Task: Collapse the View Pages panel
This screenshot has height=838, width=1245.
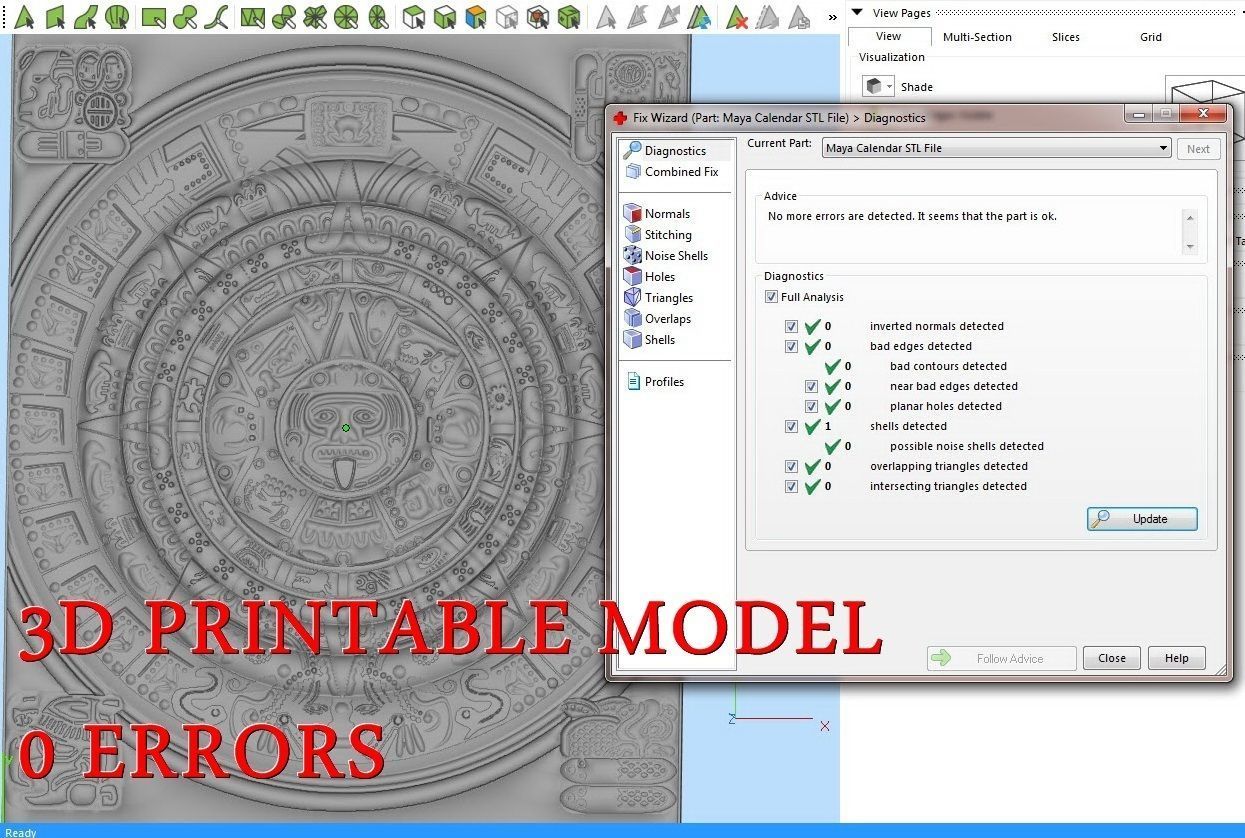Action: (856, 12)
